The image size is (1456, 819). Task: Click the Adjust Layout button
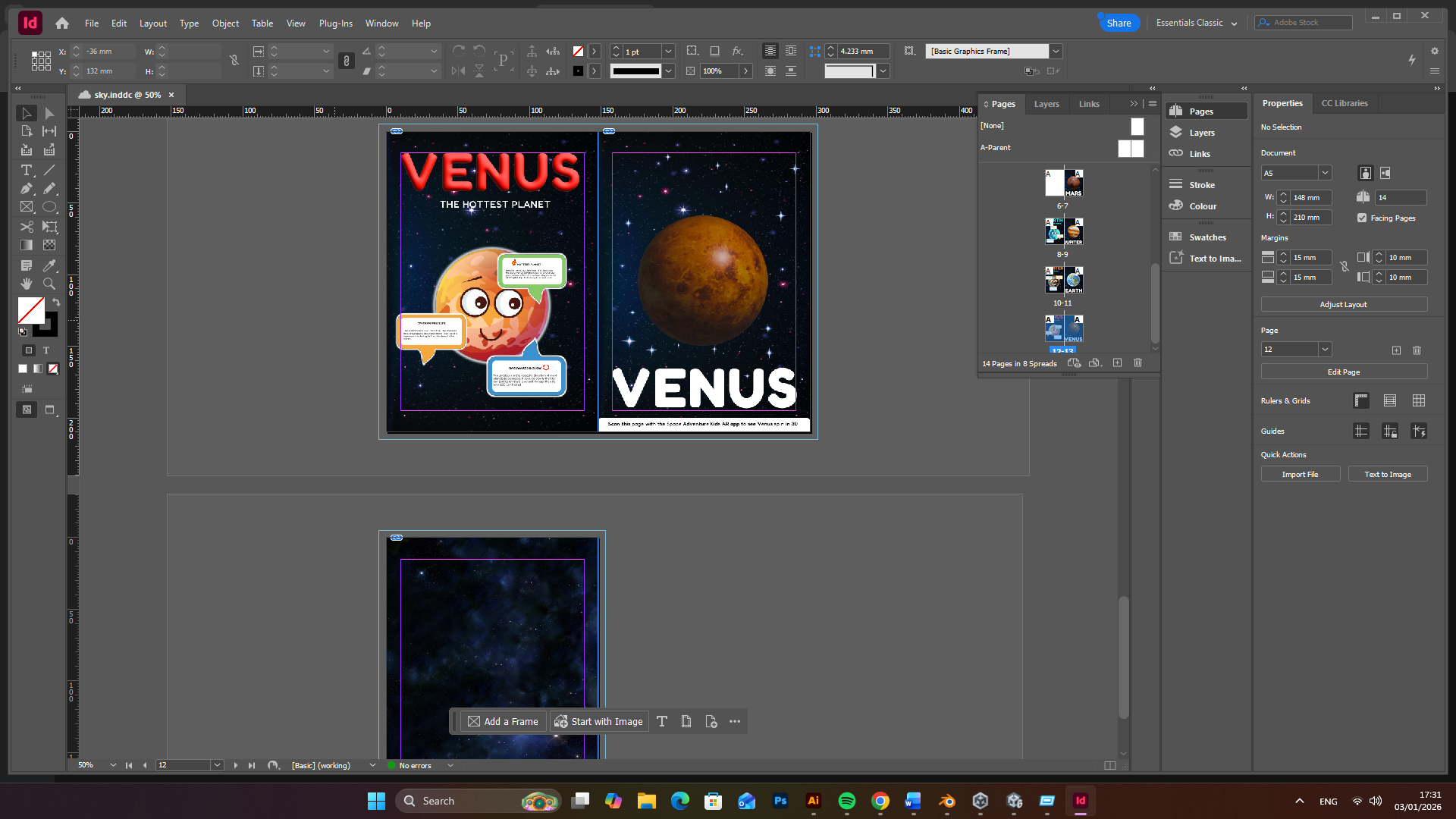[1343, 304]
